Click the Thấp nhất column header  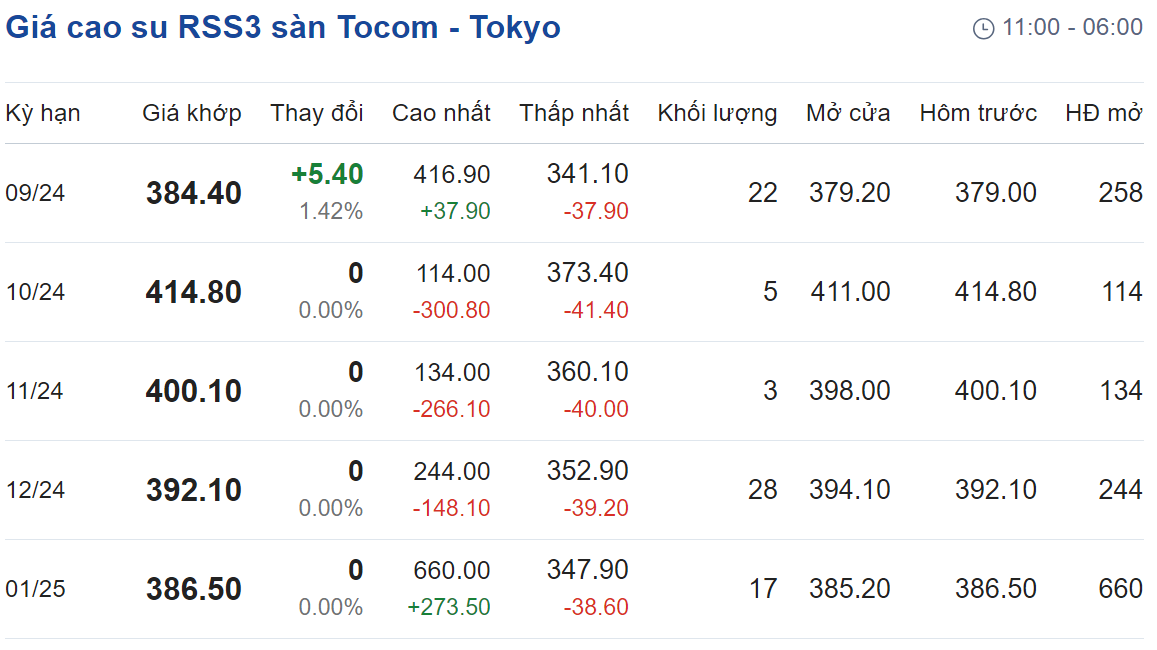[574, 113]
